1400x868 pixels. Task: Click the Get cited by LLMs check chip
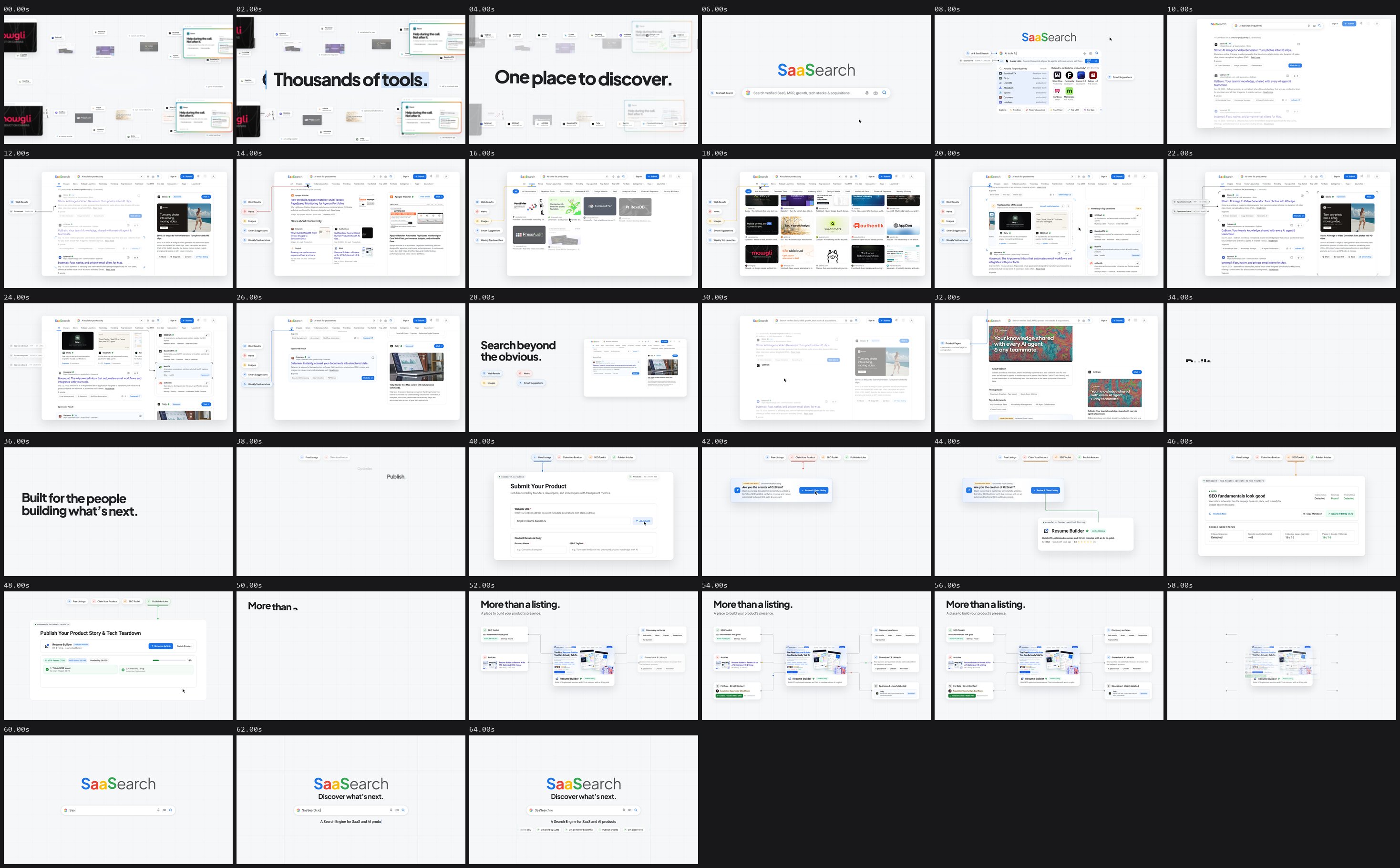click(549, 830)
